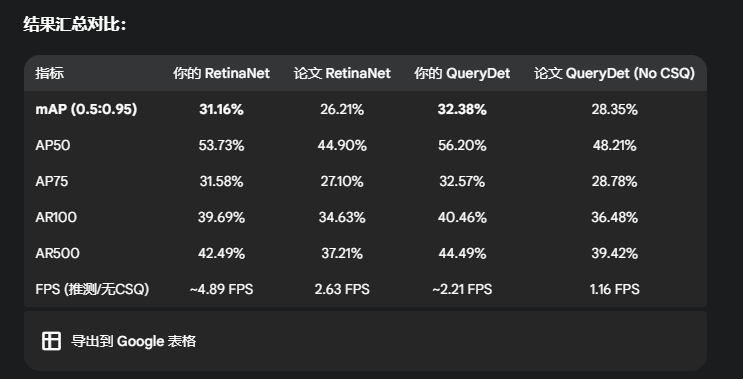
Task: Click the 44.49% AR500 cell
Action: 462,253
